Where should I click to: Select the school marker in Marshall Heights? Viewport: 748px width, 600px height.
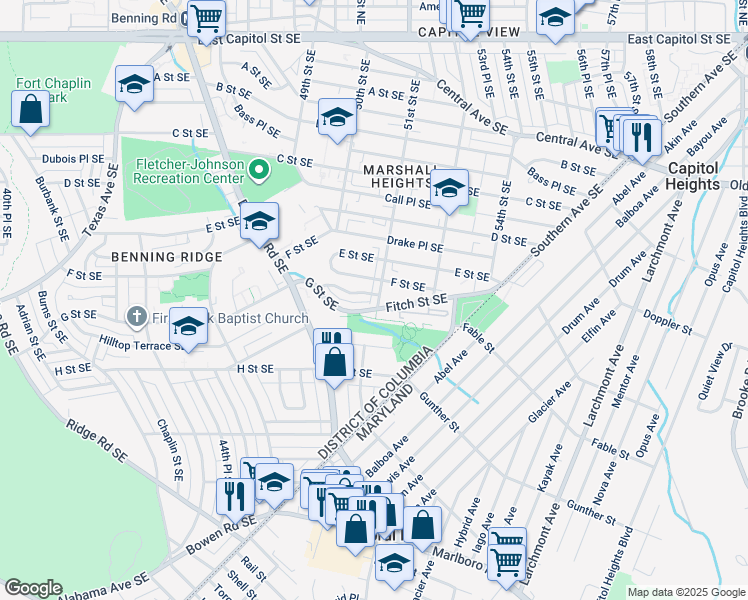[449, 190]
